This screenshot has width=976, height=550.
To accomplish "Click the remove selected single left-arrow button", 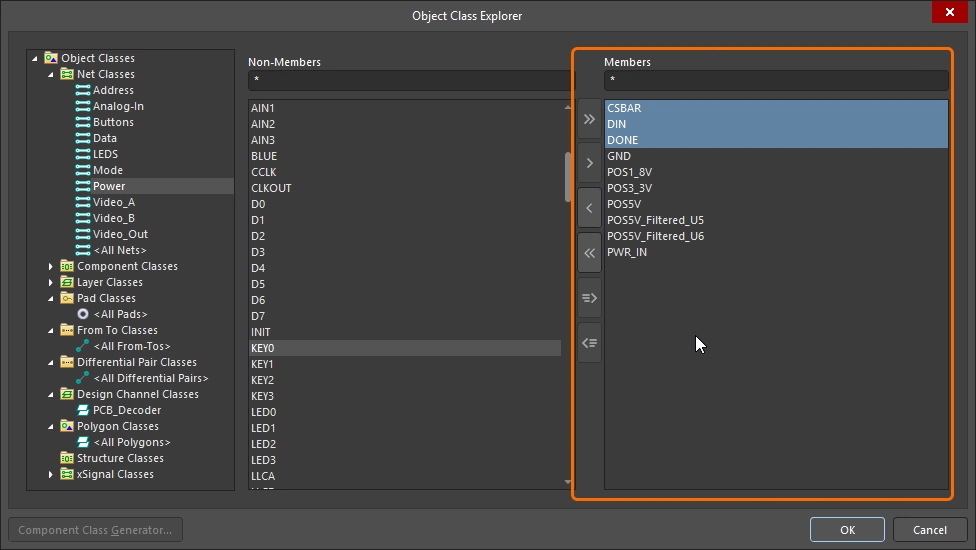I will point(589,208).
